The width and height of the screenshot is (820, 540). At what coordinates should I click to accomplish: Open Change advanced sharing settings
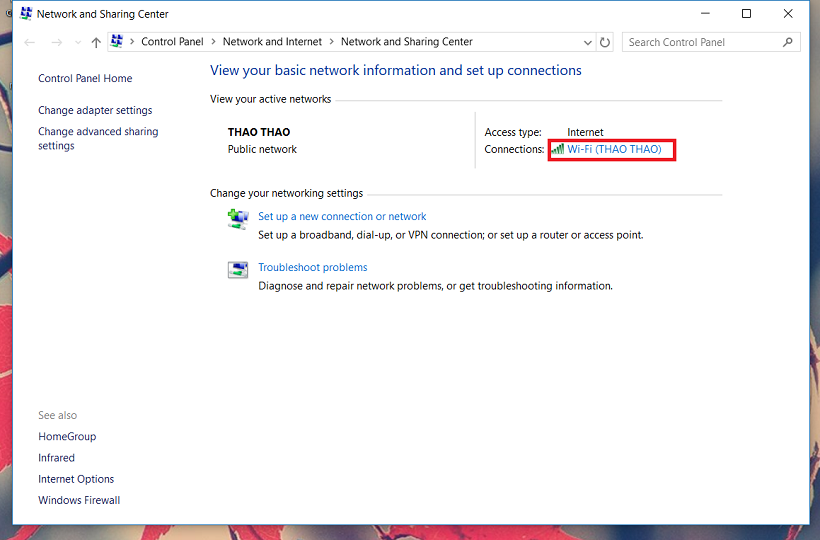tap(98, 139)
